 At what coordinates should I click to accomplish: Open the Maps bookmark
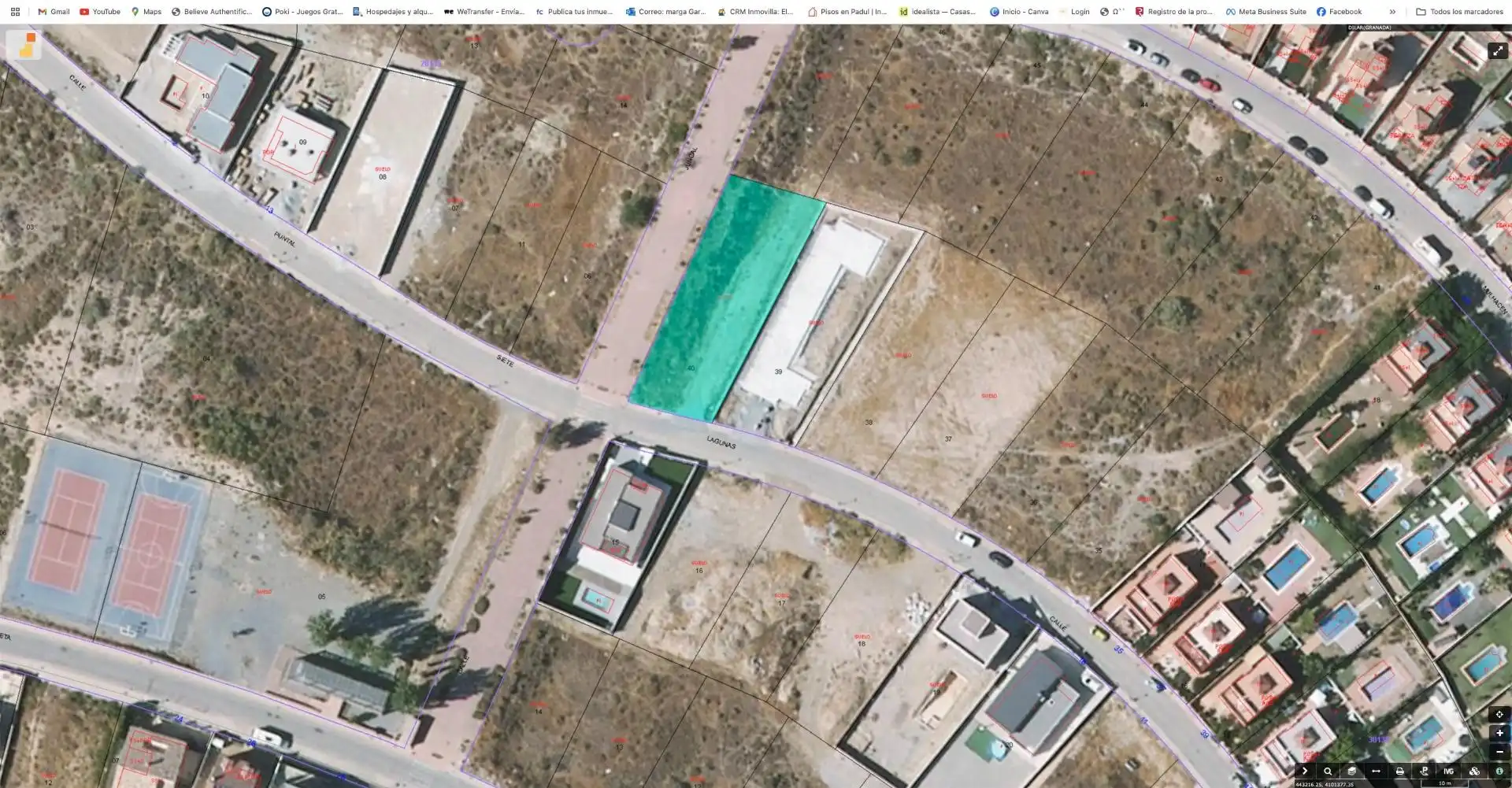pyautogui.click(x=146, y=12)
